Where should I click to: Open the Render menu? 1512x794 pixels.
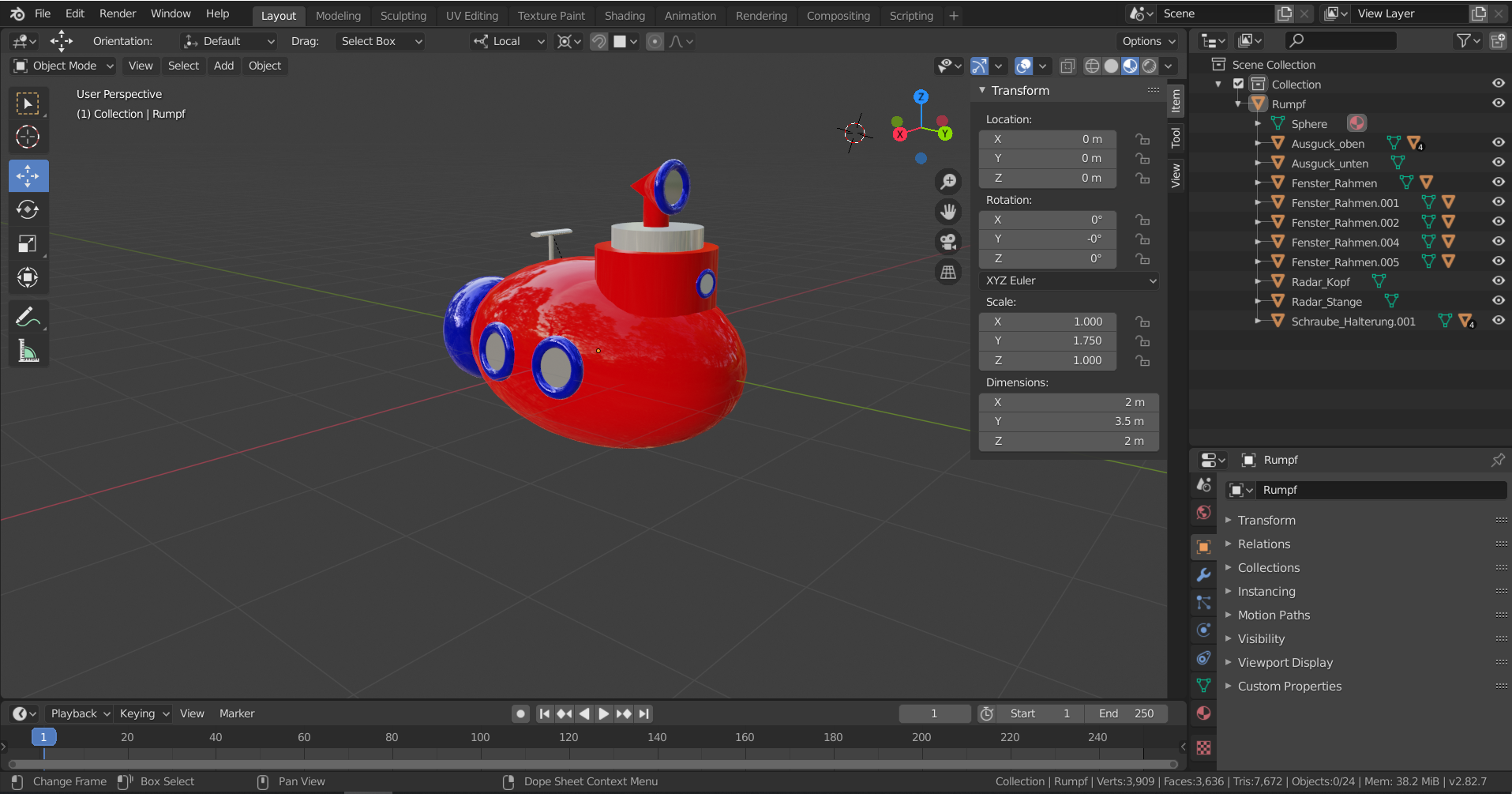tap(118, 13)
